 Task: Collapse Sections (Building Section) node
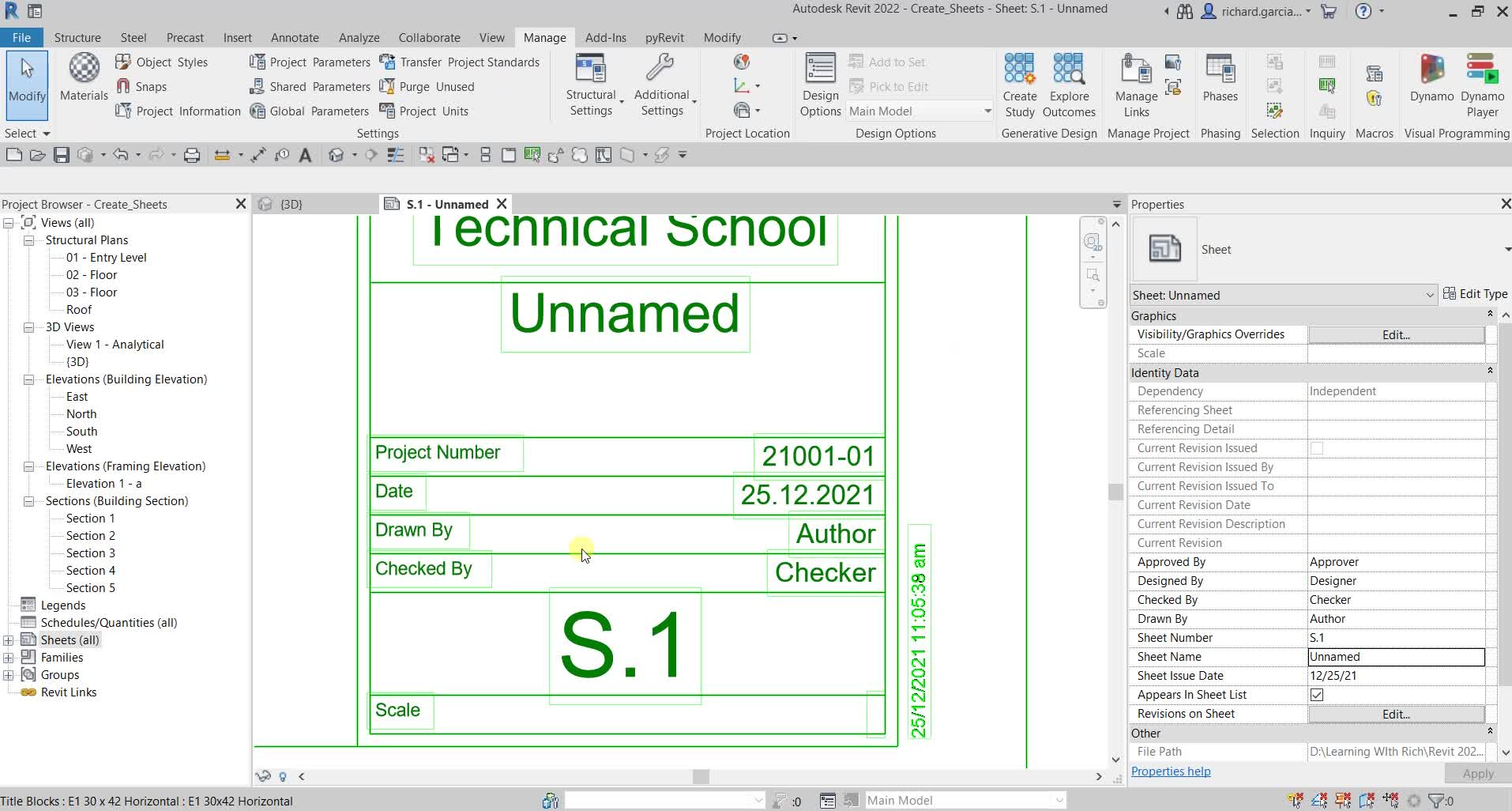tap(28, 501)
